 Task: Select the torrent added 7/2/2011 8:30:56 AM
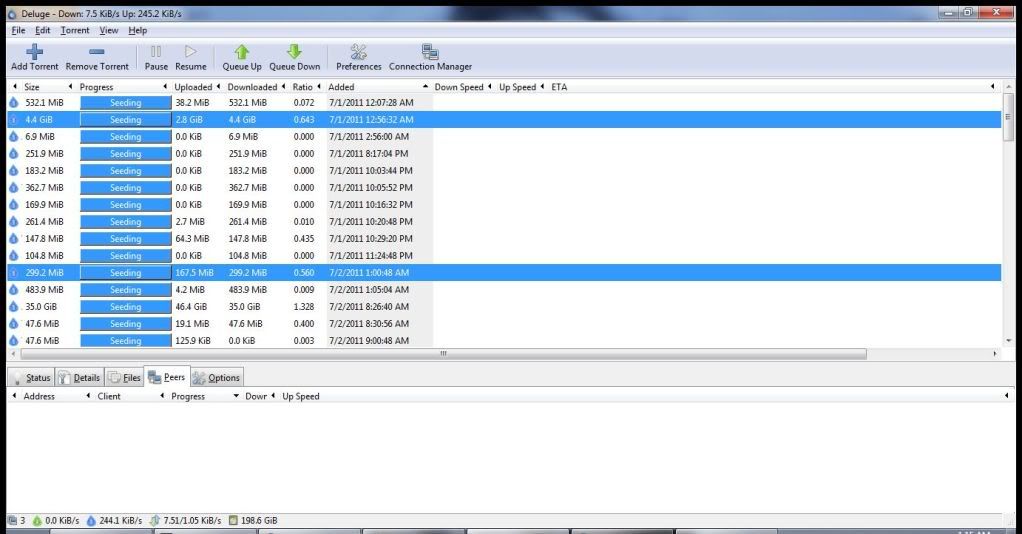click(504, 323)
